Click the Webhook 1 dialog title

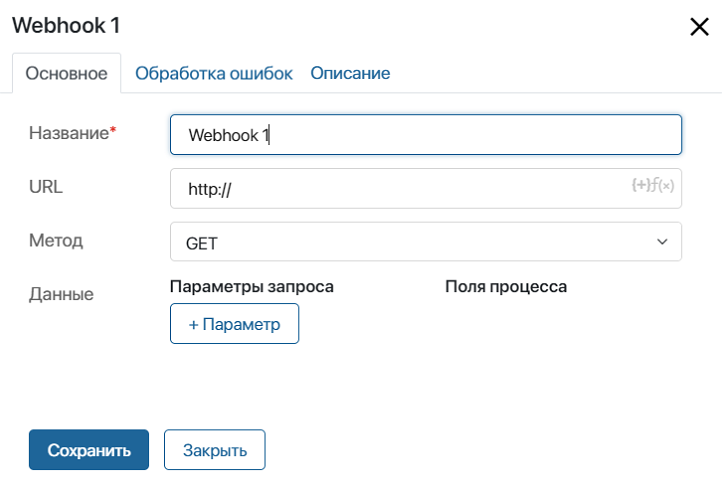click(66, 25)
